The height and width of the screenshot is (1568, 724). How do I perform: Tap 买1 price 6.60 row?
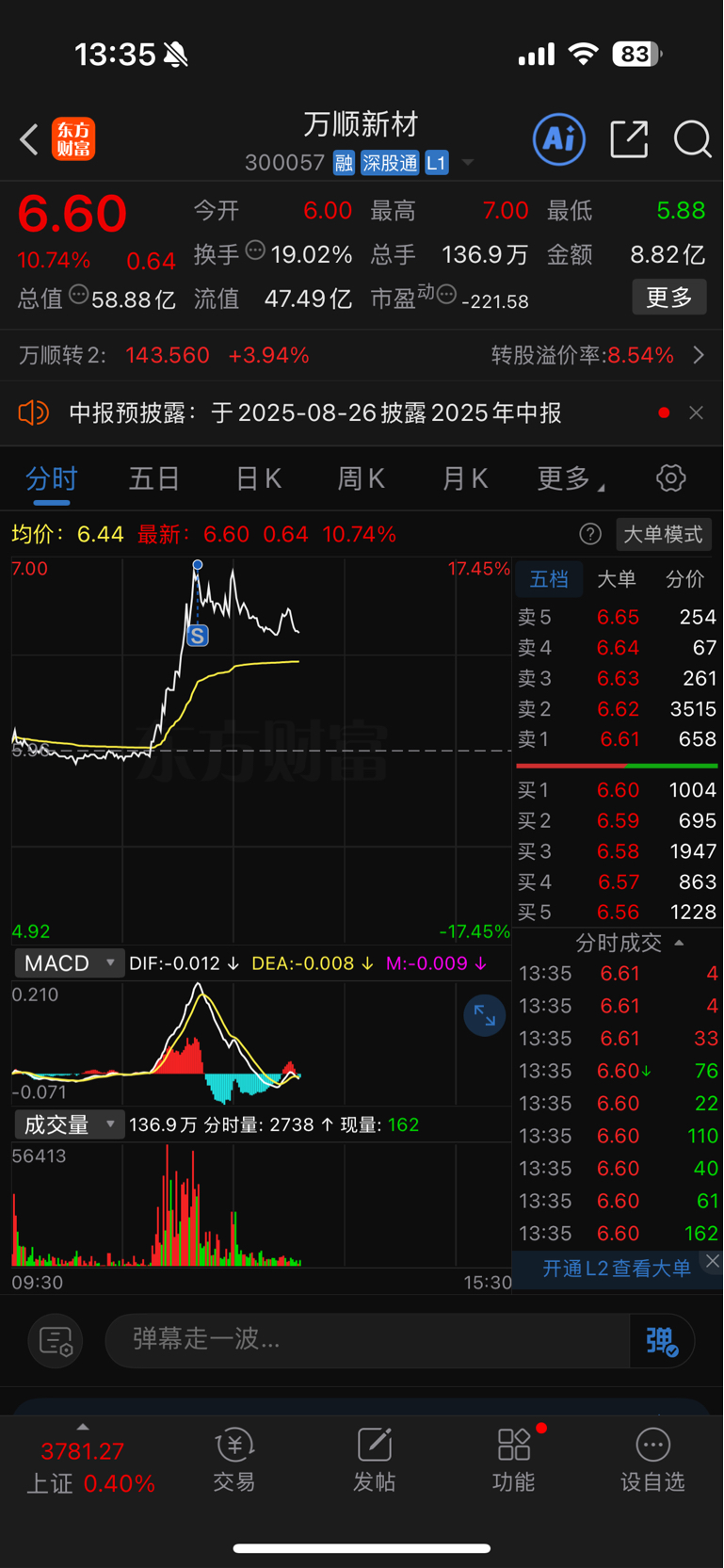pos(617,790)
